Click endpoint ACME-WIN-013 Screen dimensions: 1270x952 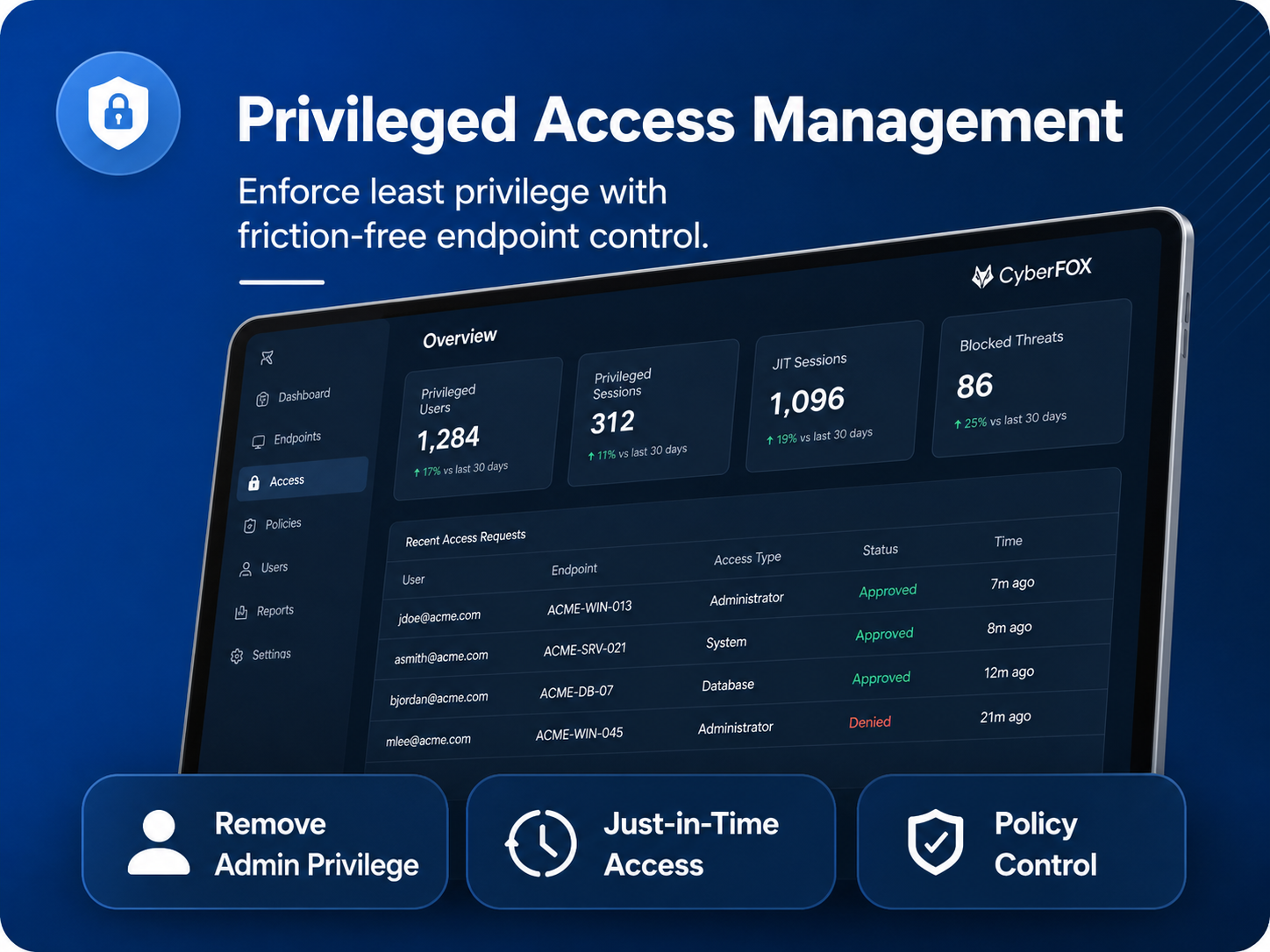pyautogui.click(x=589, y=607)
